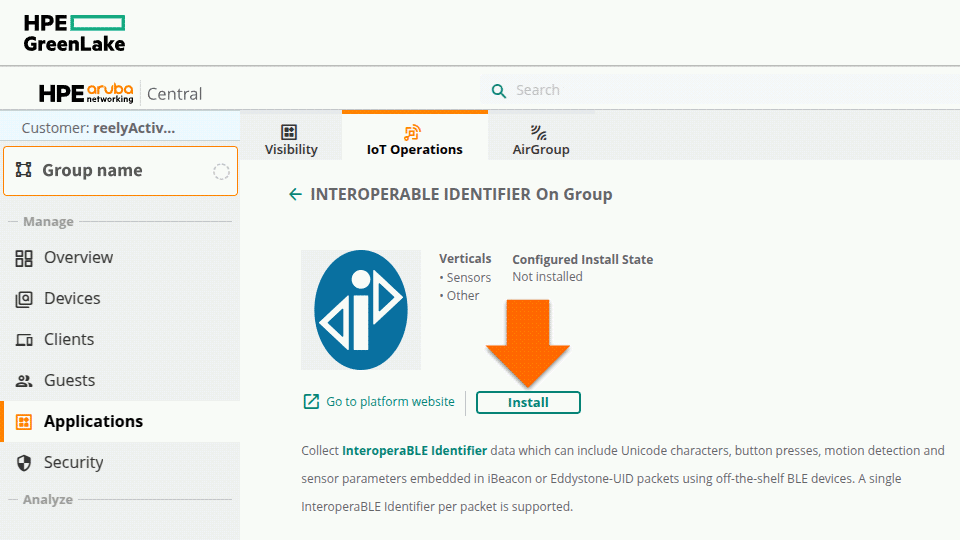Click the Manage section label
The height and width of the screenshot is (540, 960).
coord(48,222)
